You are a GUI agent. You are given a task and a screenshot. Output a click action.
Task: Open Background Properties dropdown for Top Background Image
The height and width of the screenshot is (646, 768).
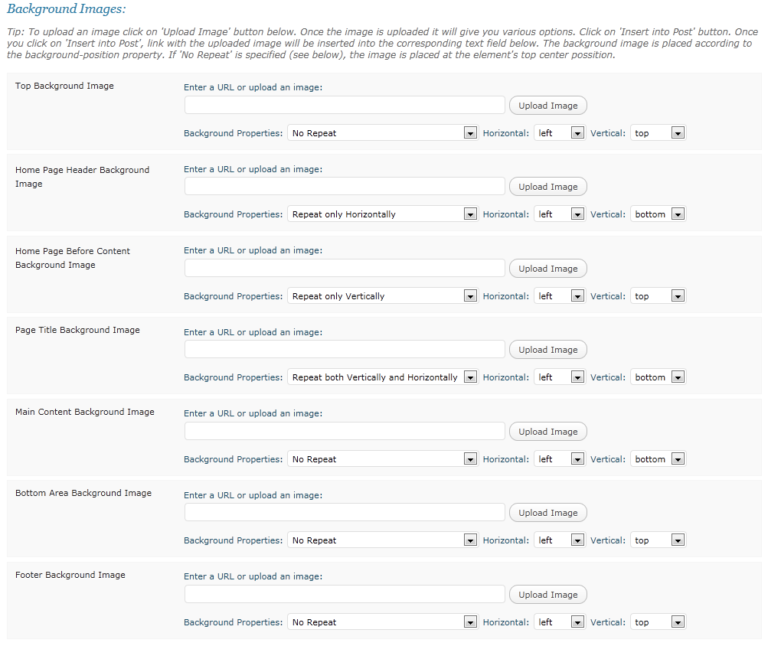click(x=382, y=133)
